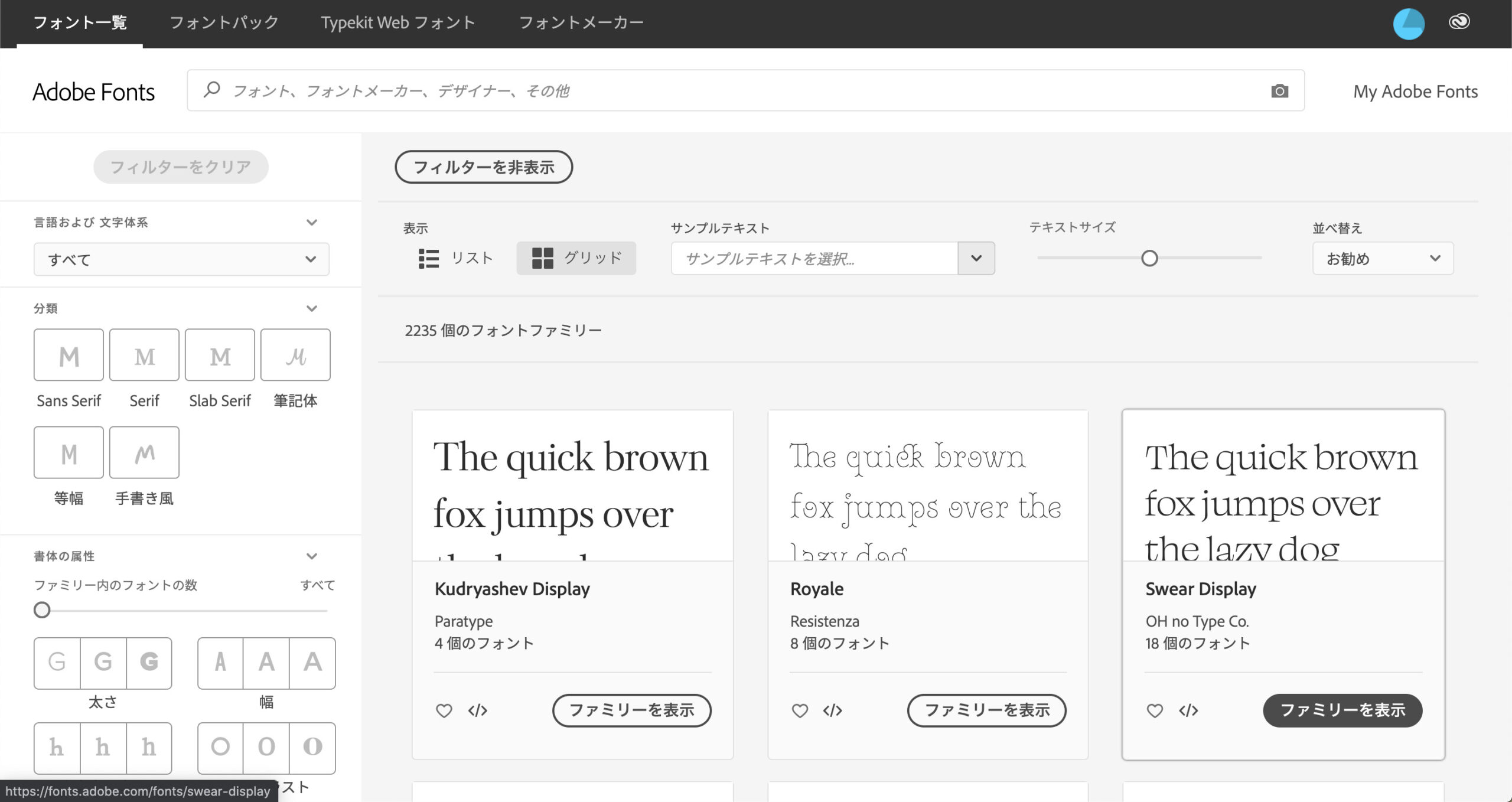Screen dimensions: 1512x802
Task: Click web embed code icon for Royale
Action: click(x=833, y=710)
